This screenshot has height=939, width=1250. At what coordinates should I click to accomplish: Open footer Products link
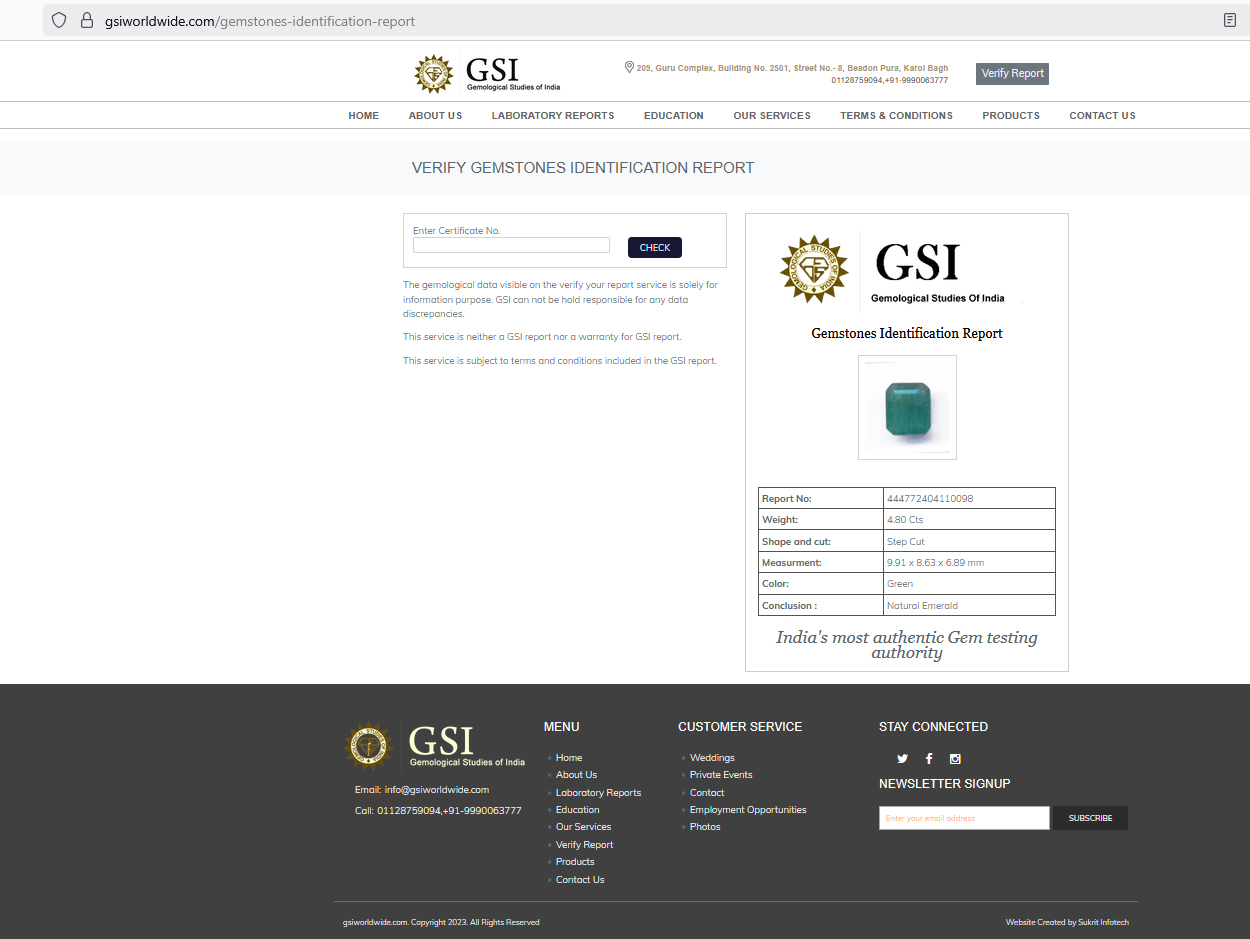click(x=575, y=862)
